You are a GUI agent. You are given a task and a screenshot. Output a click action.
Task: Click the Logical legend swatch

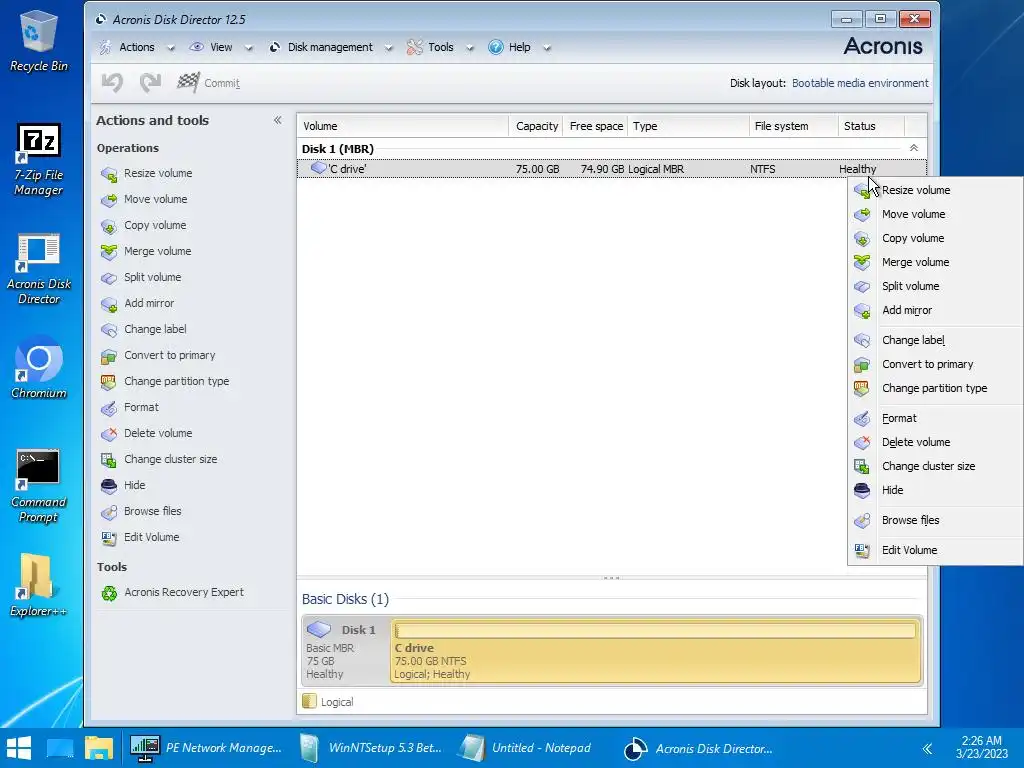(310, 701)
